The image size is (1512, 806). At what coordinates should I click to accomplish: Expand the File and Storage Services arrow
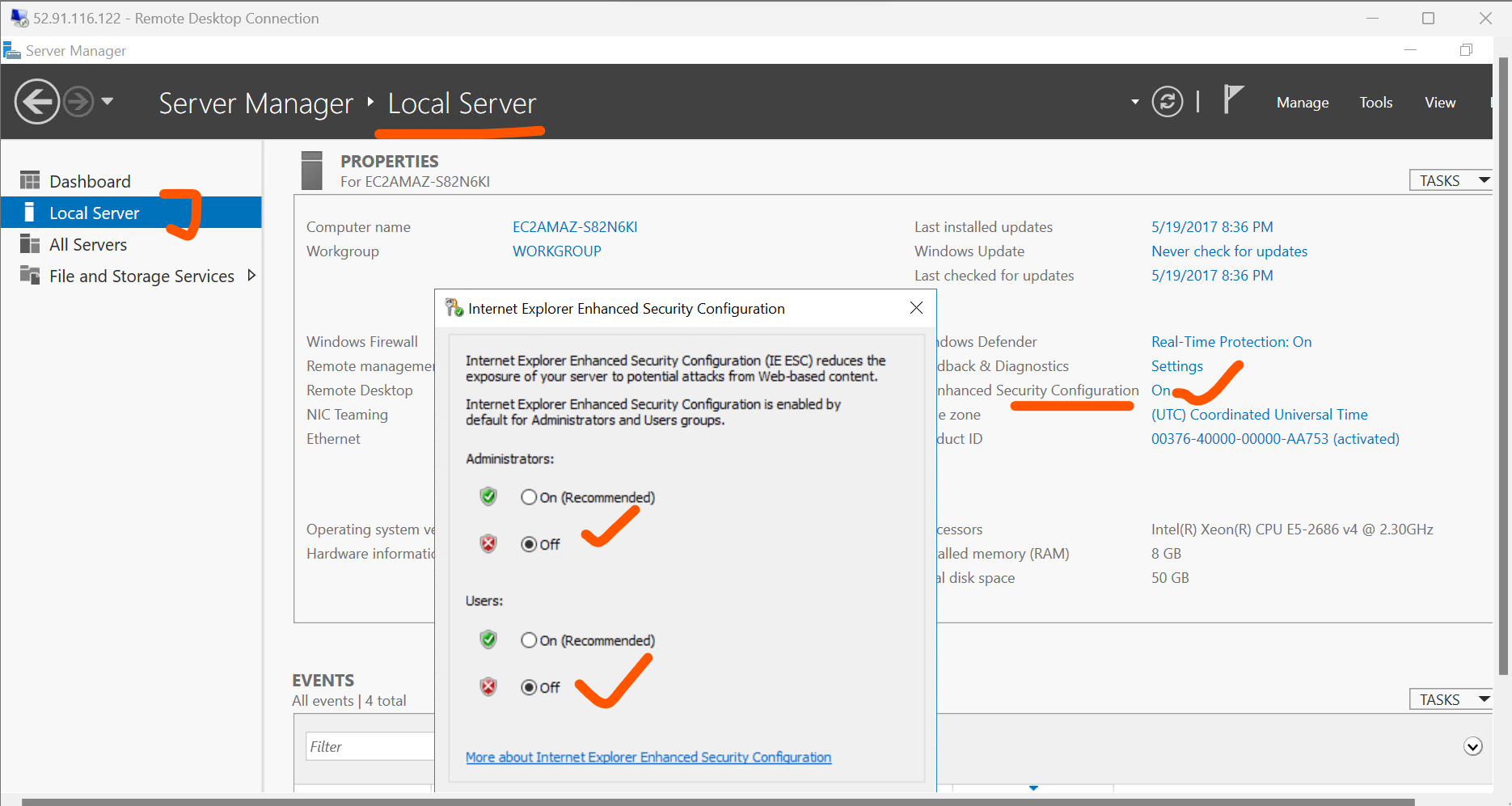251,276
